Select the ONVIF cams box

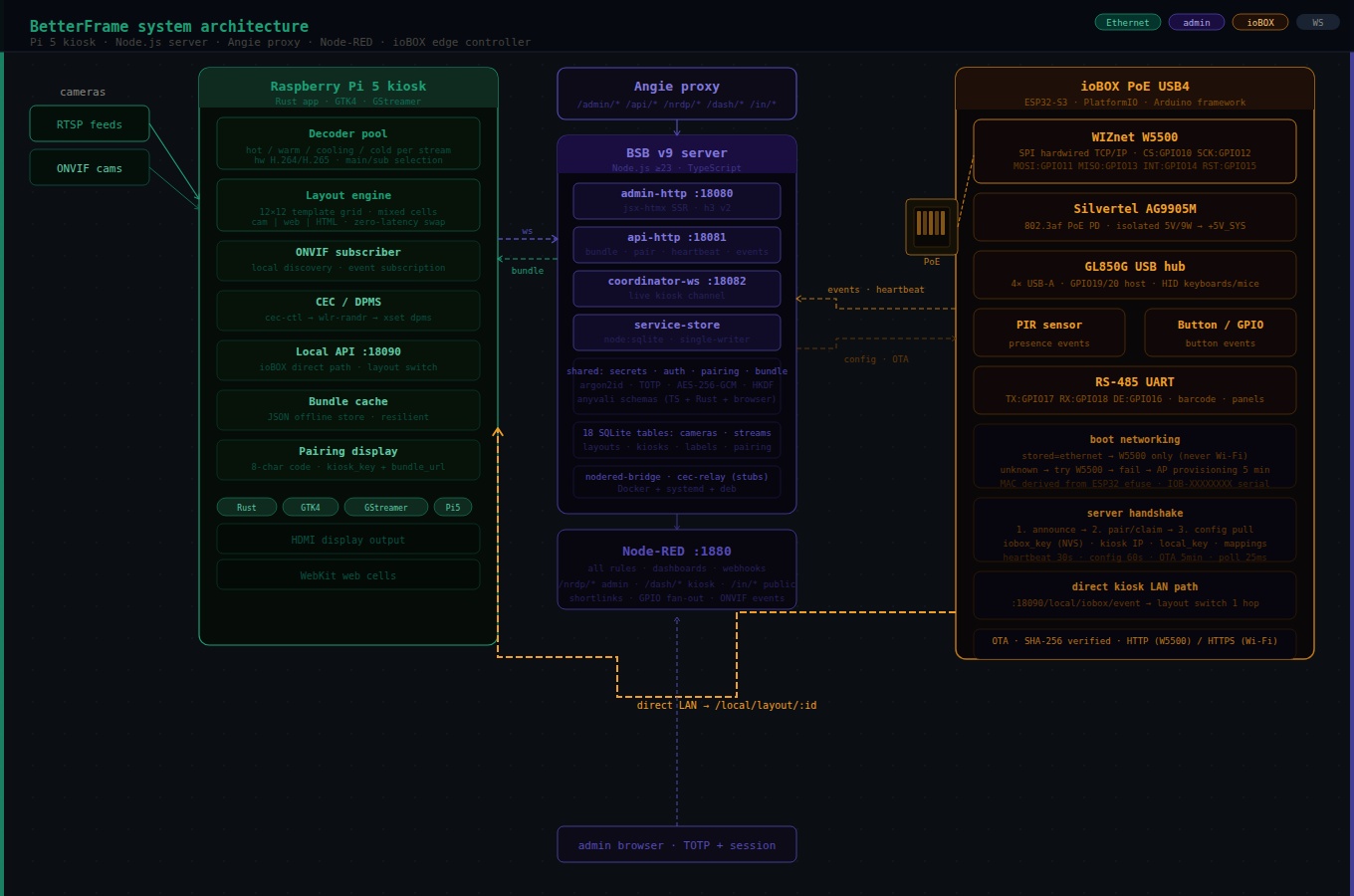pos(90,168)
